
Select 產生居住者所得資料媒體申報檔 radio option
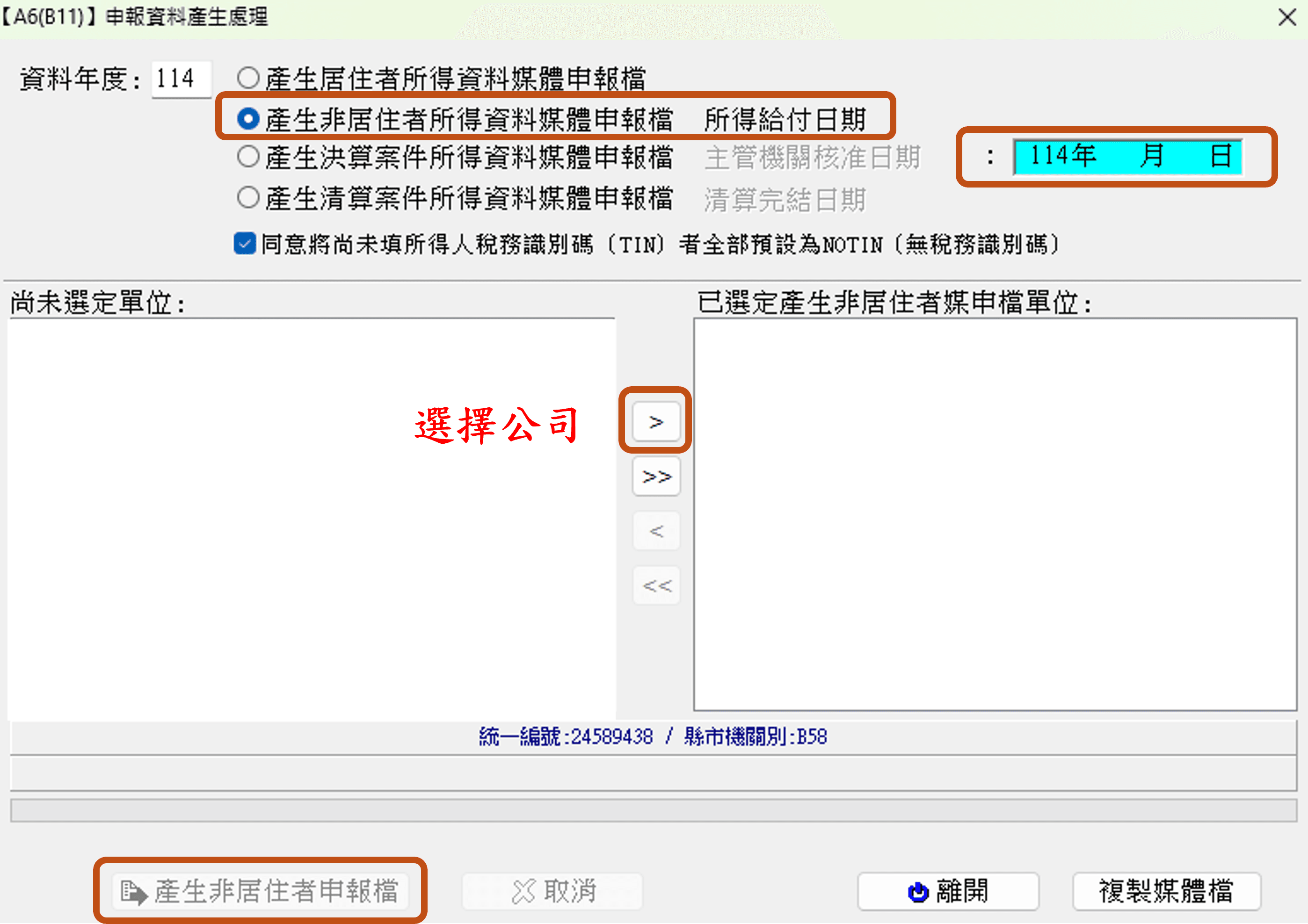pyautogui.click(x=248, y=78)
